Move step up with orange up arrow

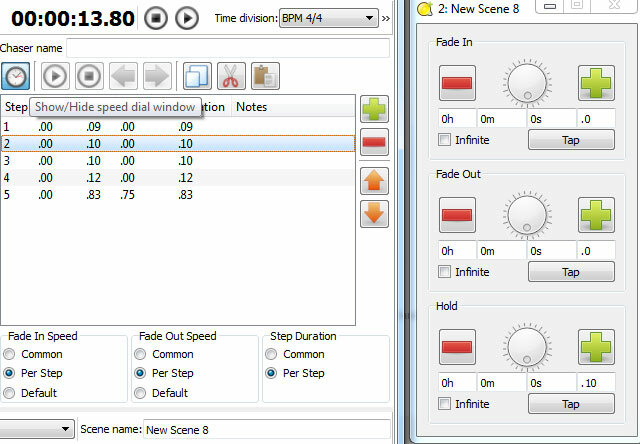(374, 181)
